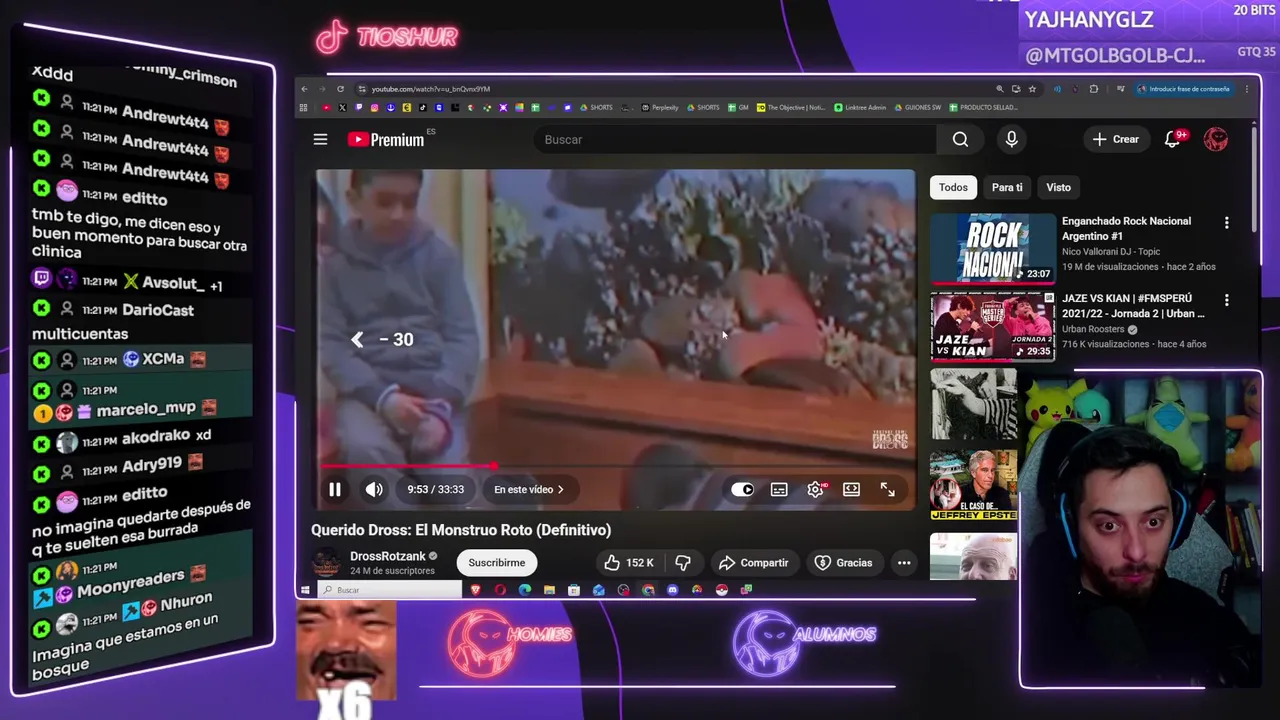Viewport: 1280px width, 720px height.
Task: Open 'PRODUCTO SELLAD...' bookmark
Action: pyautogui.click(x=984, y=108)
